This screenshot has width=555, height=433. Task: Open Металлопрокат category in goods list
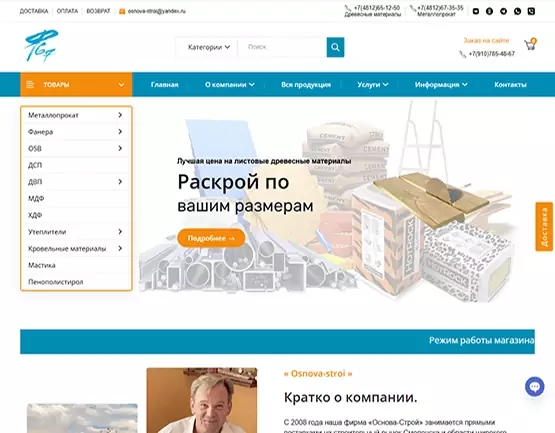[53, 115]
